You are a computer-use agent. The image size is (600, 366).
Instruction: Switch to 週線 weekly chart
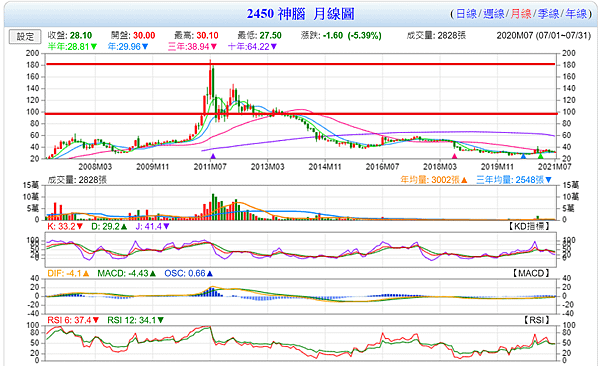click(x=493, y=14)
